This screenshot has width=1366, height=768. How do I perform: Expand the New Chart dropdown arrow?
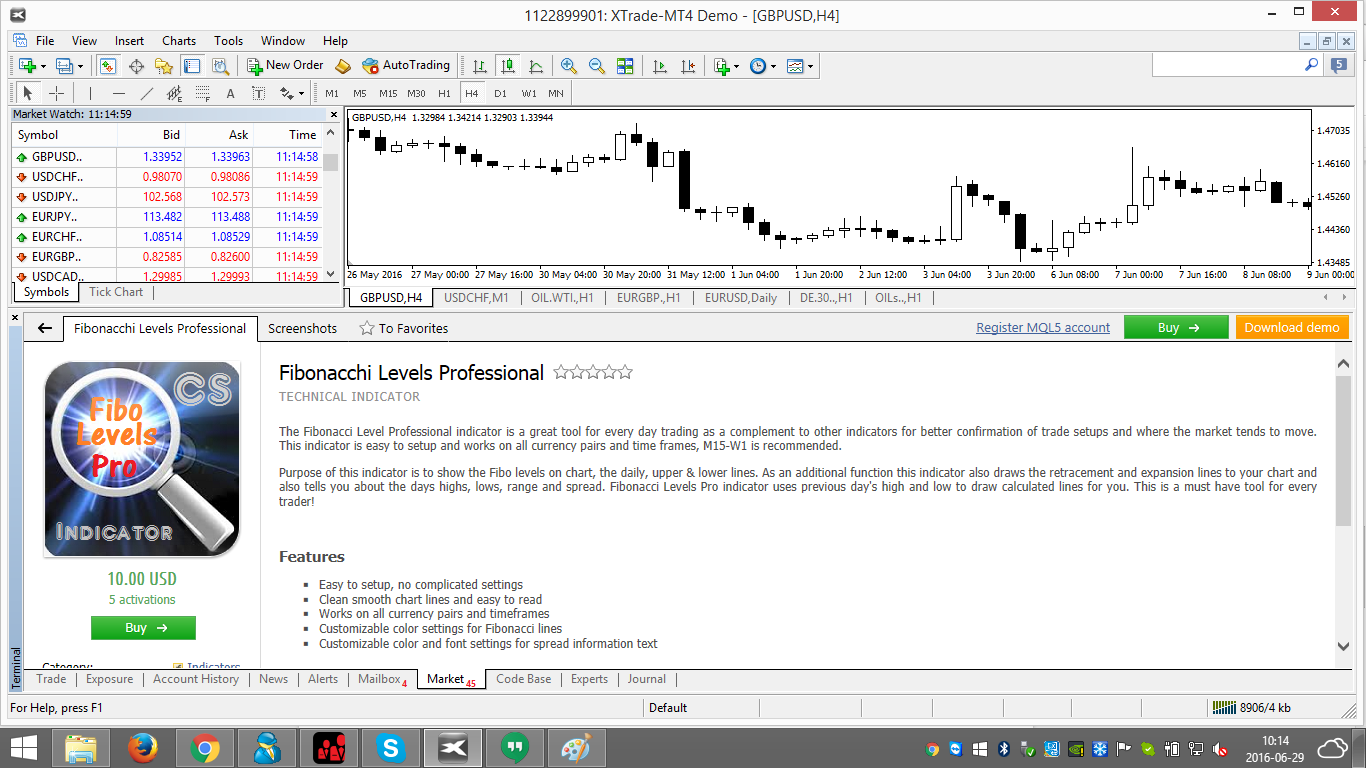click(x=43, y=67)
